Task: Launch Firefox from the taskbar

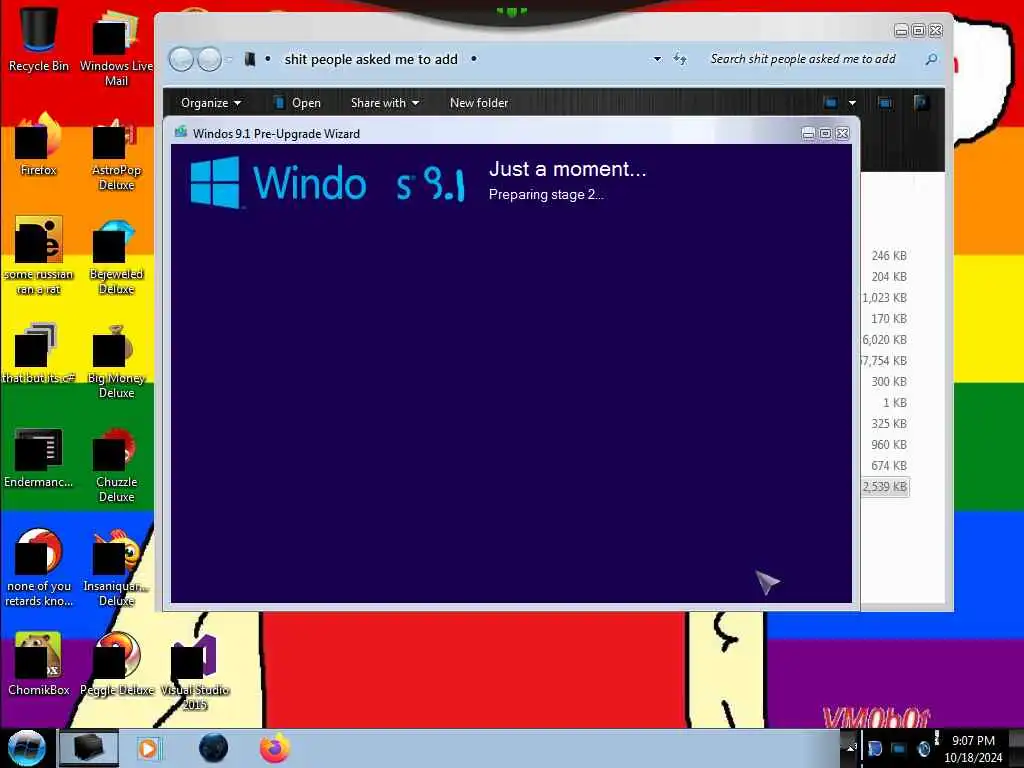Action: tap(275, 748)
